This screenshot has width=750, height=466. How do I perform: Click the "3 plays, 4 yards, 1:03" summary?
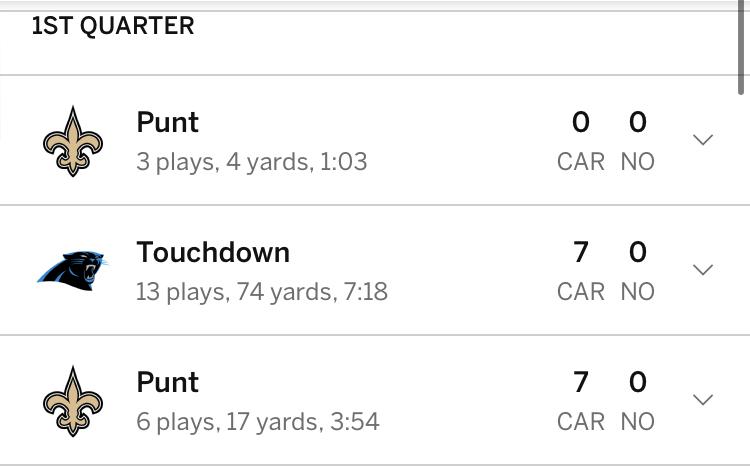(251, 161)
